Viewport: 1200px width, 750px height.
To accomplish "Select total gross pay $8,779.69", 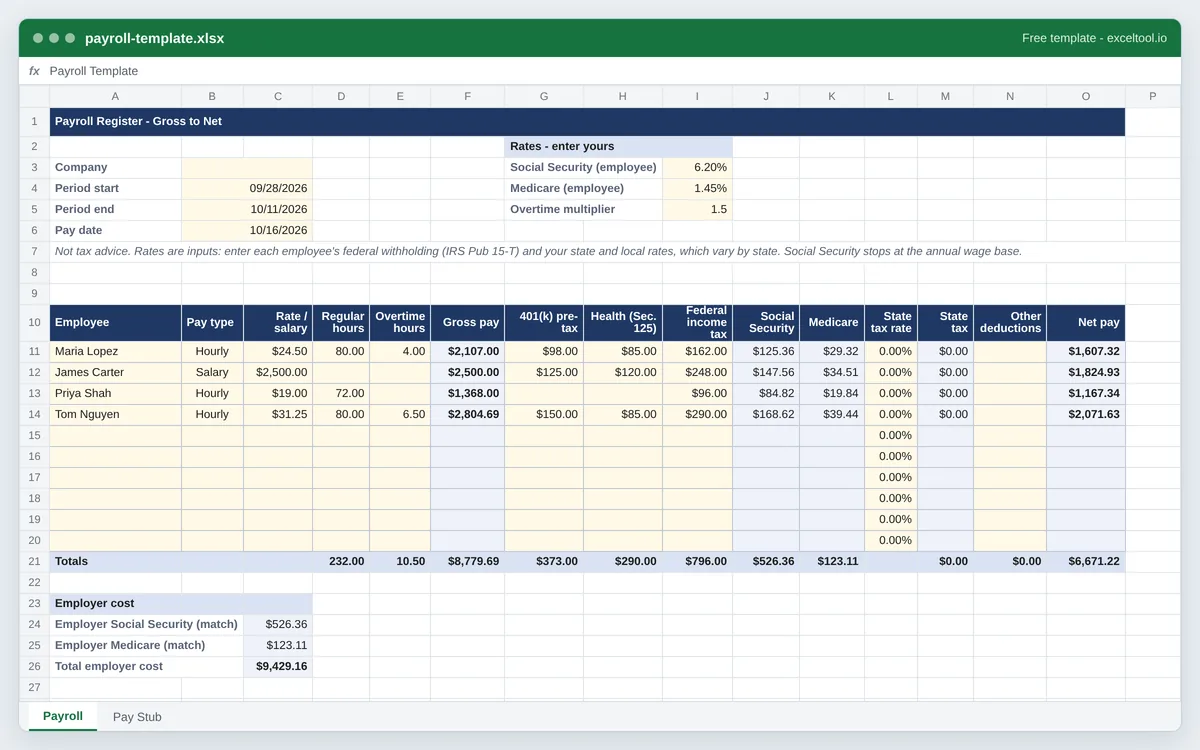I will point(467,561).
